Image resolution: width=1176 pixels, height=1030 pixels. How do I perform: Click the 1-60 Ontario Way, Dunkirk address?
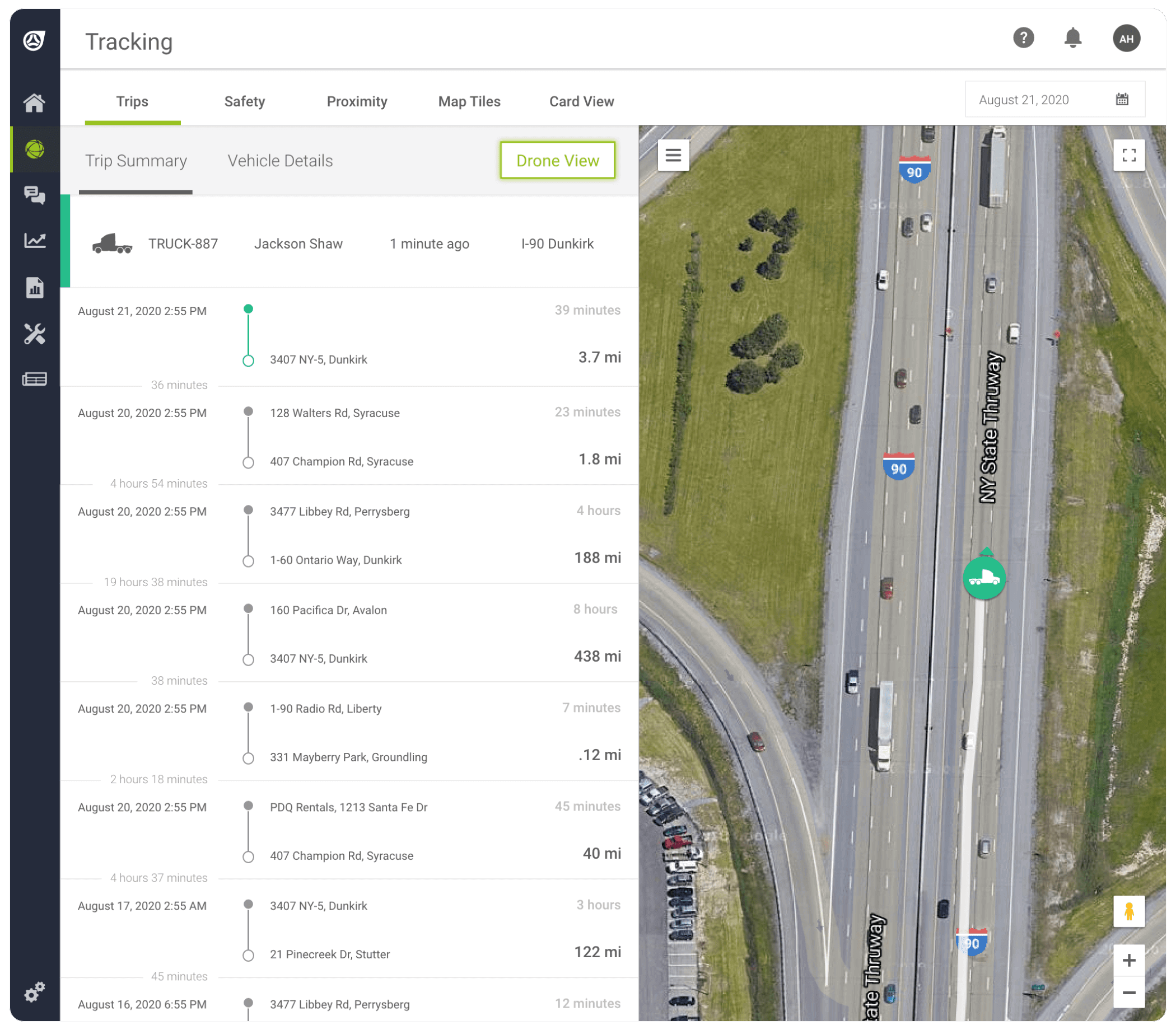click(336, 560)
